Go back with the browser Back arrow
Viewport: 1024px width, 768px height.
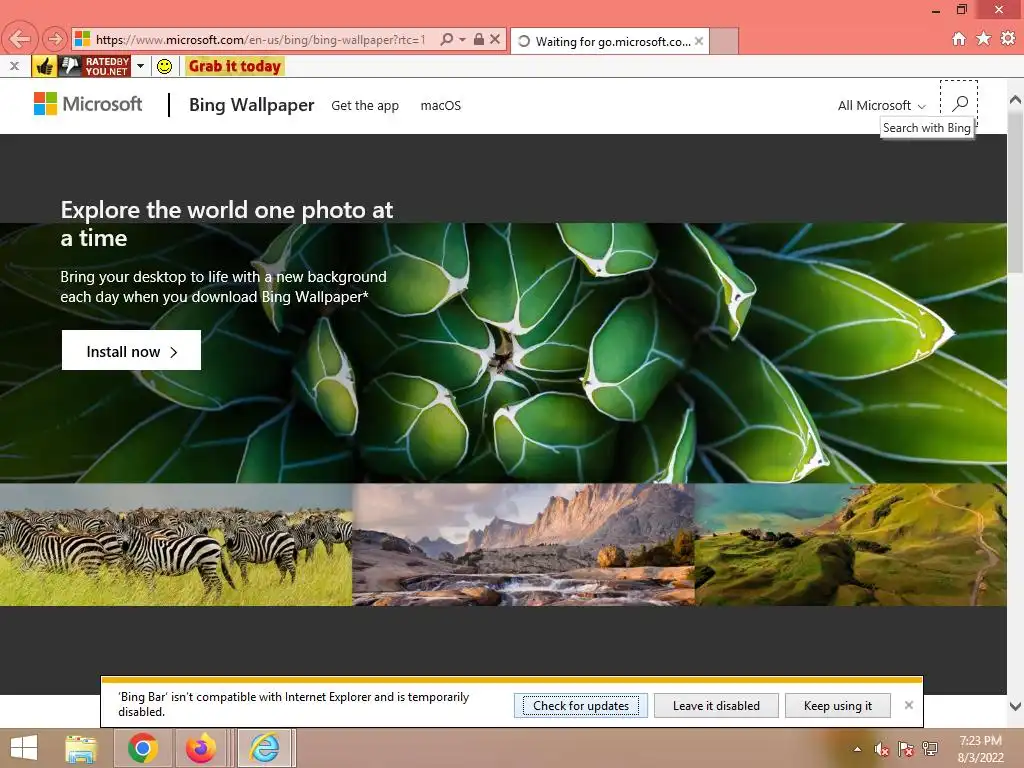point(20,39)
